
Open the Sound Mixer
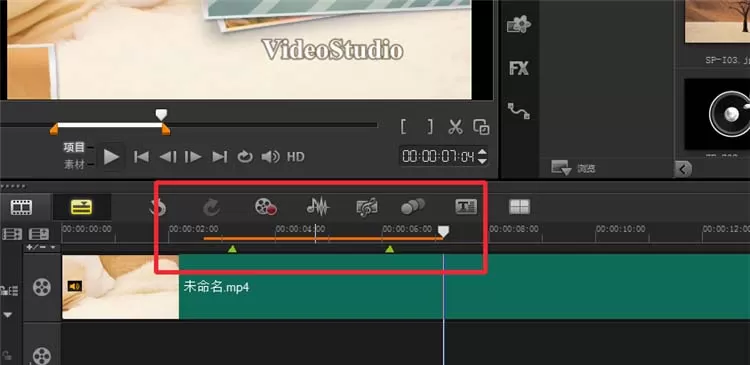point(318,207)
